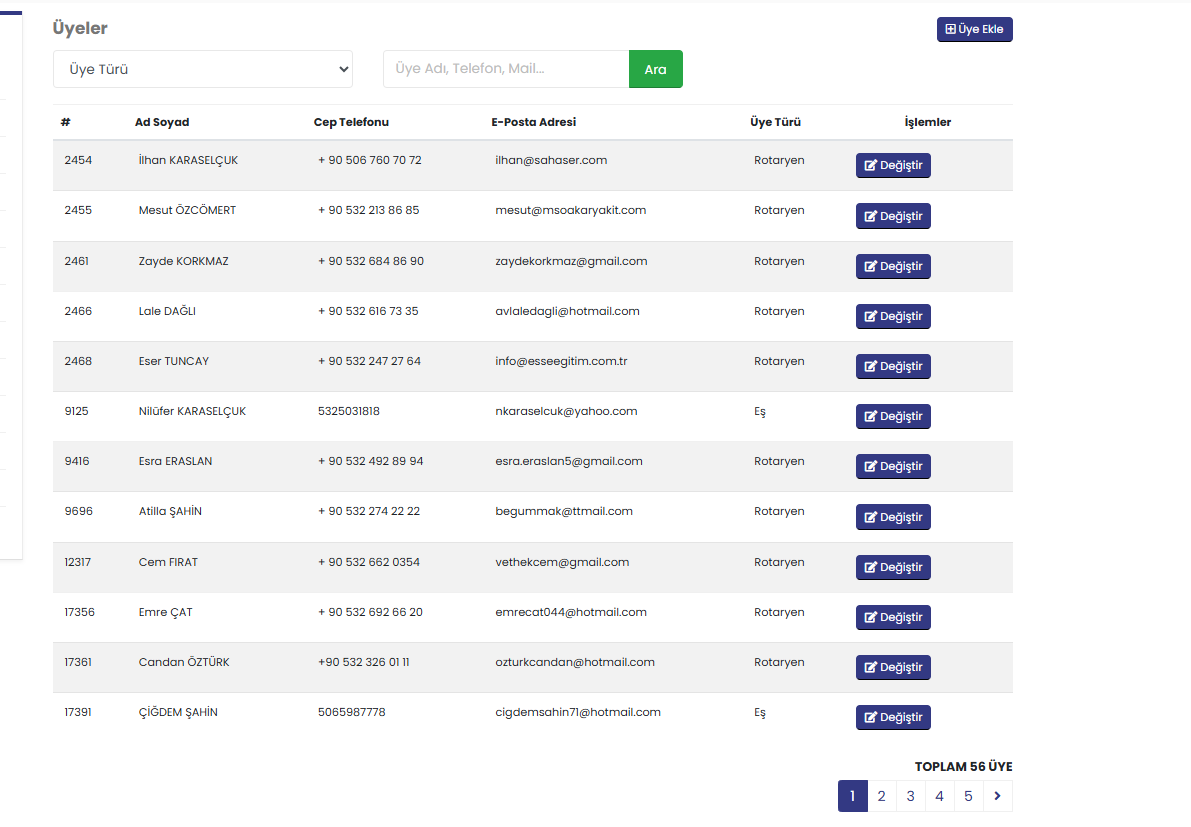The image size is (1191, 827).
Task: Select page 3 in pagination
Action: [x=910, y=796]
